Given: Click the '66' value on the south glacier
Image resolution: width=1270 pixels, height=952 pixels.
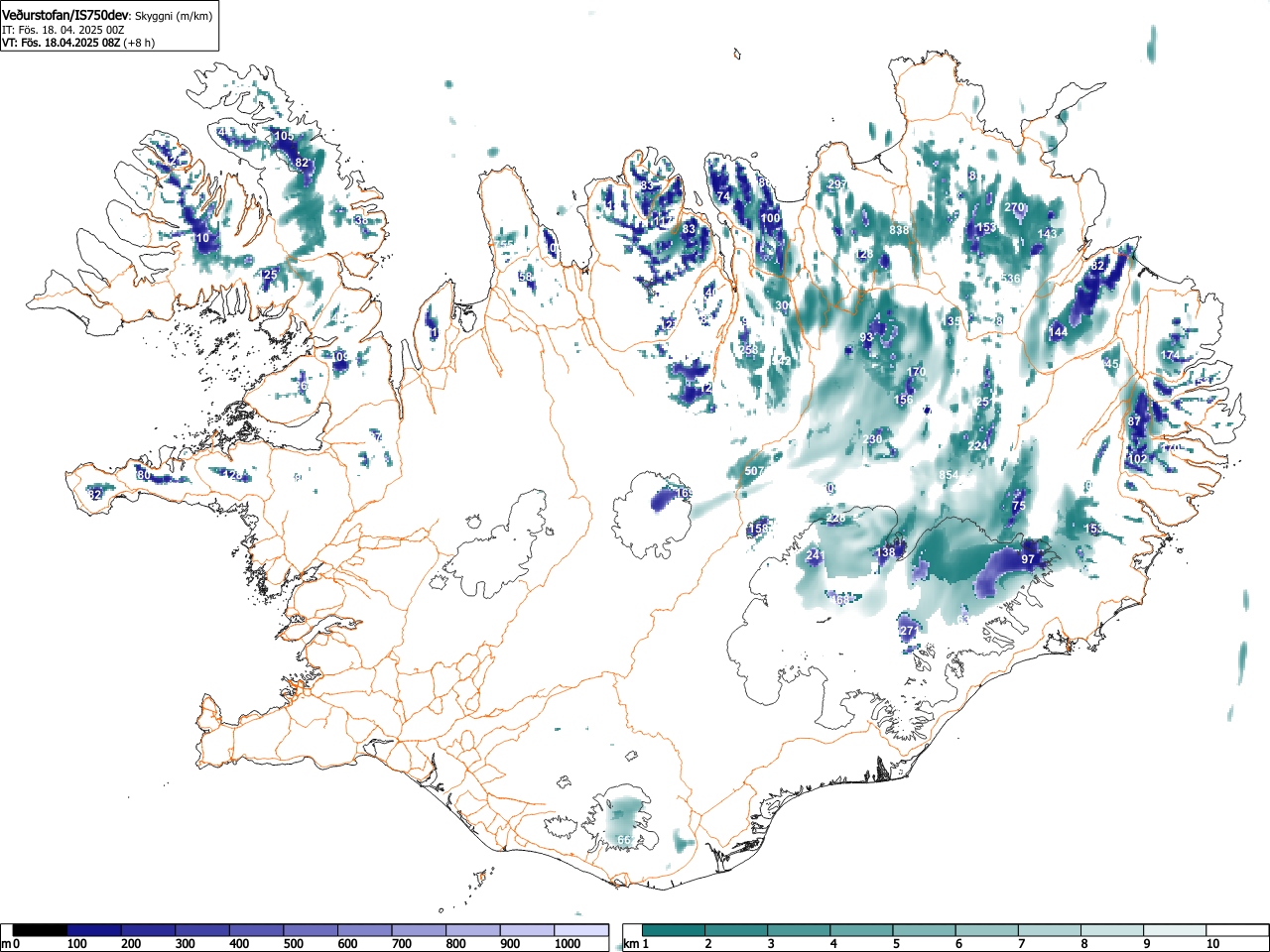Looking at the screenshot, I should 624,841.
